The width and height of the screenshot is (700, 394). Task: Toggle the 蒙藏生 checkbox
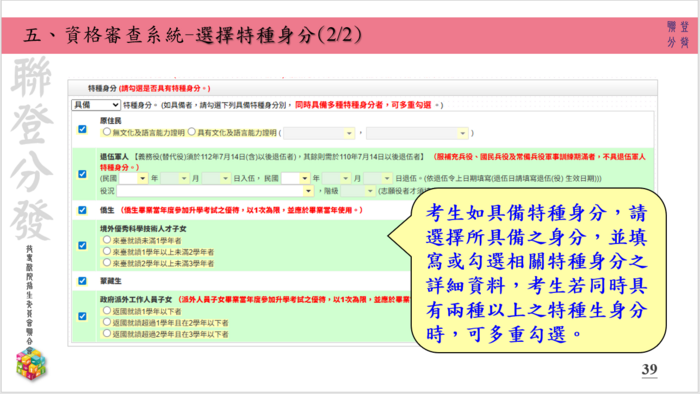(x=82, y=281)
